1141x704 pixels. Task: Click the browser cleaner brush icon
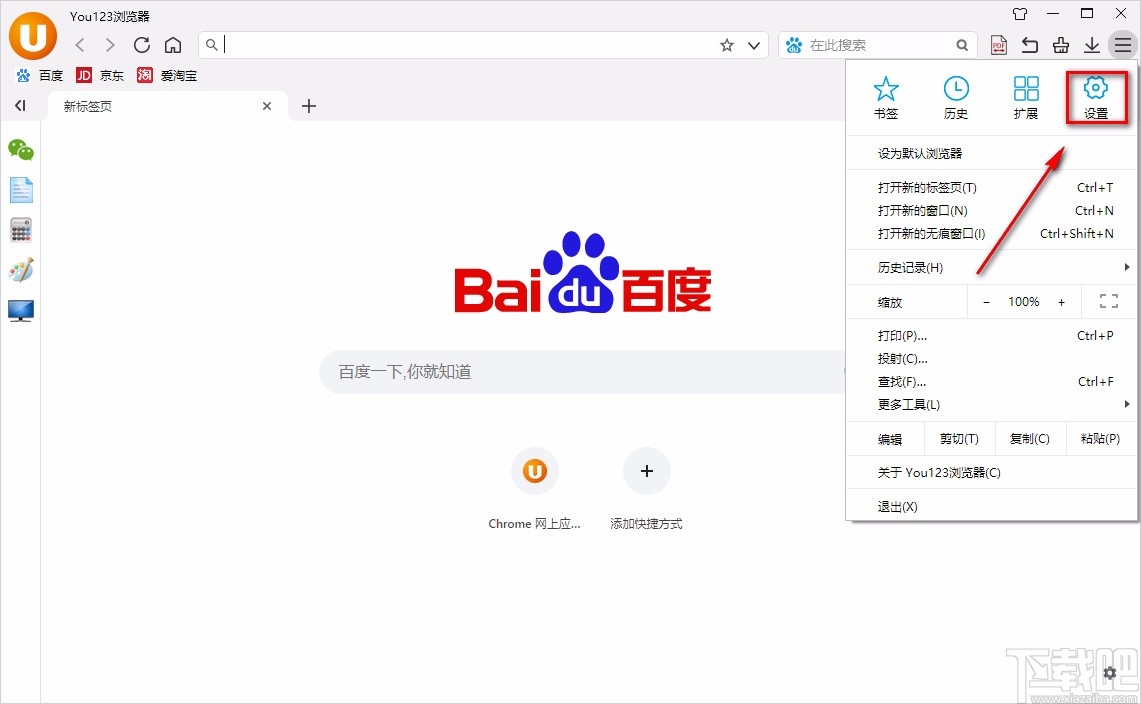tap(1060, 45)
